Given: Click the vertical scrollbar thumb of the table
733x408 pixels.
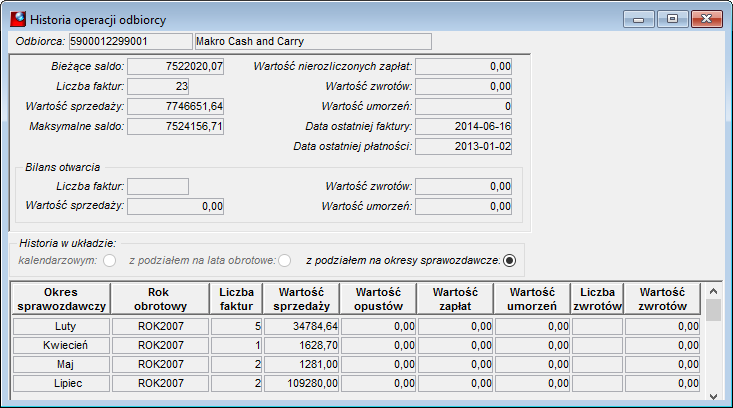Looking at the screenshot, I should tap(713, 310).
